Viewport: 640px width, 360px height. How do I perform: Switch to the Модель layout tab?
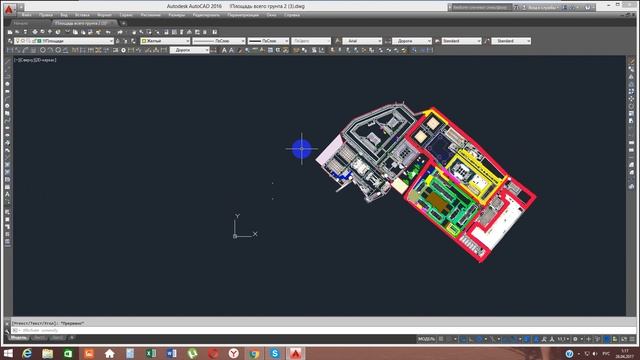[19, 338]
